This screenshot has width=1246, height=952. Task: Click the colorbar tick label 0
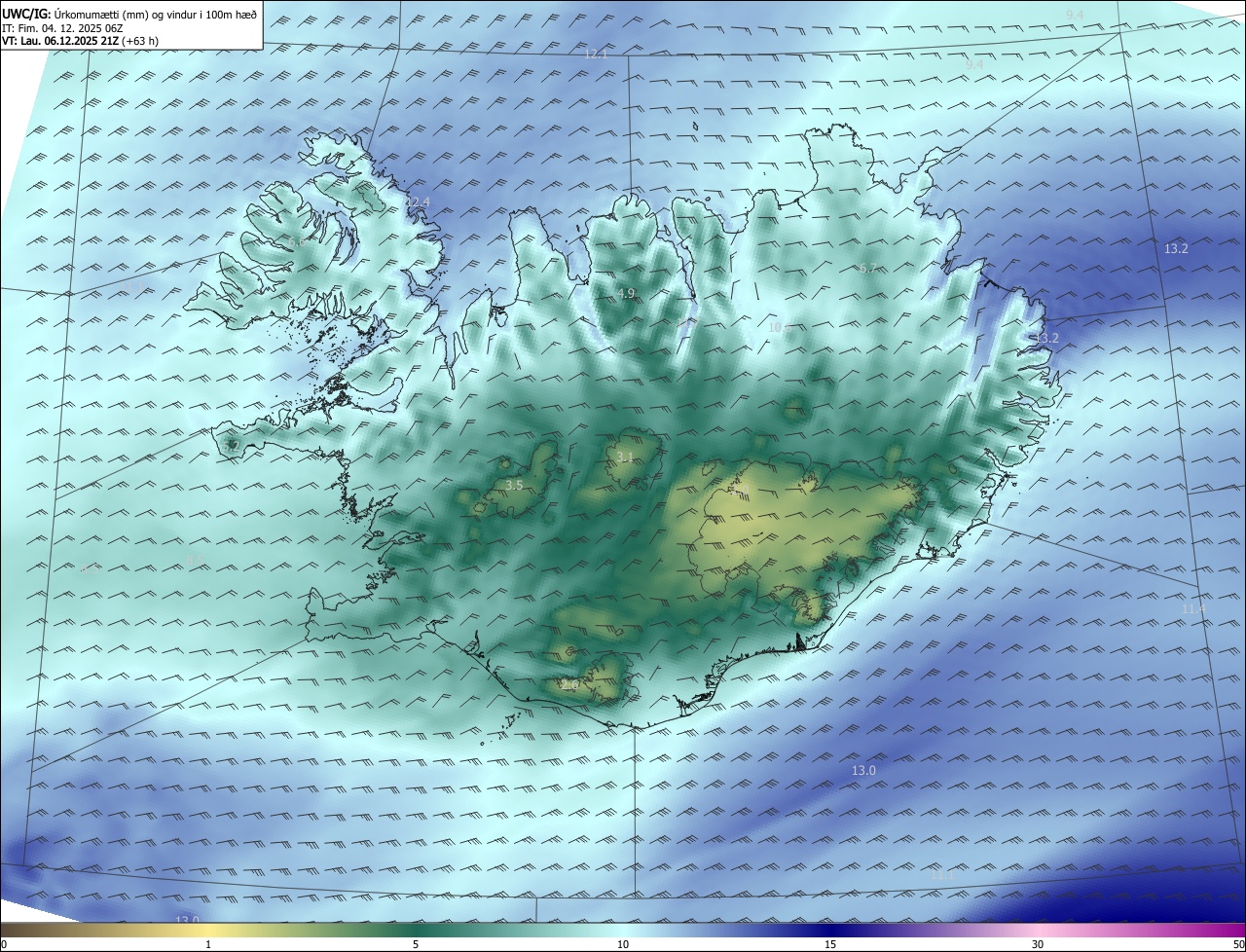(x=4, y=944)
